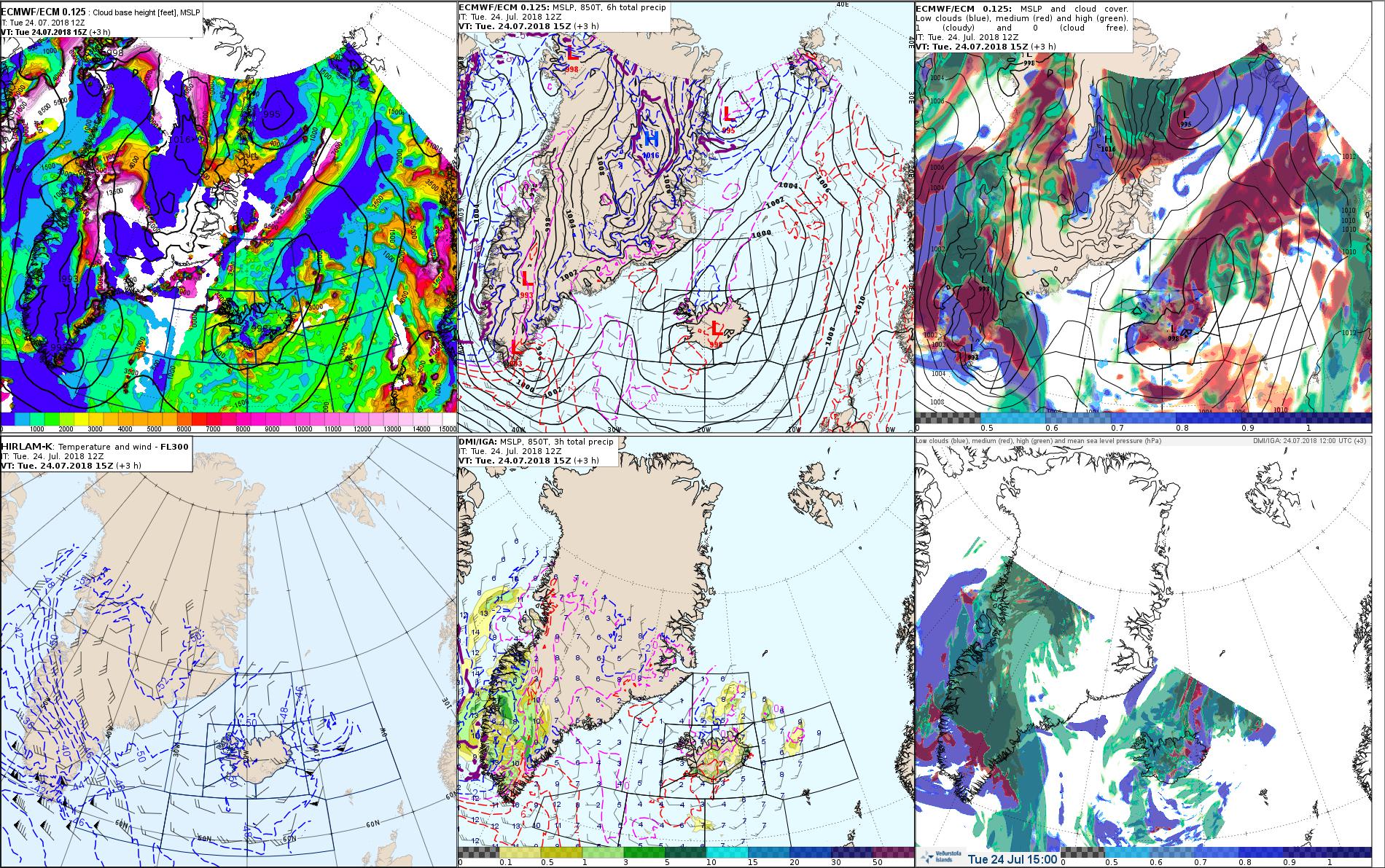Pick the dark navy 30 swatch in precip legend
The width and height of the screenshot is (1385, 868).
tap(851, 852)
